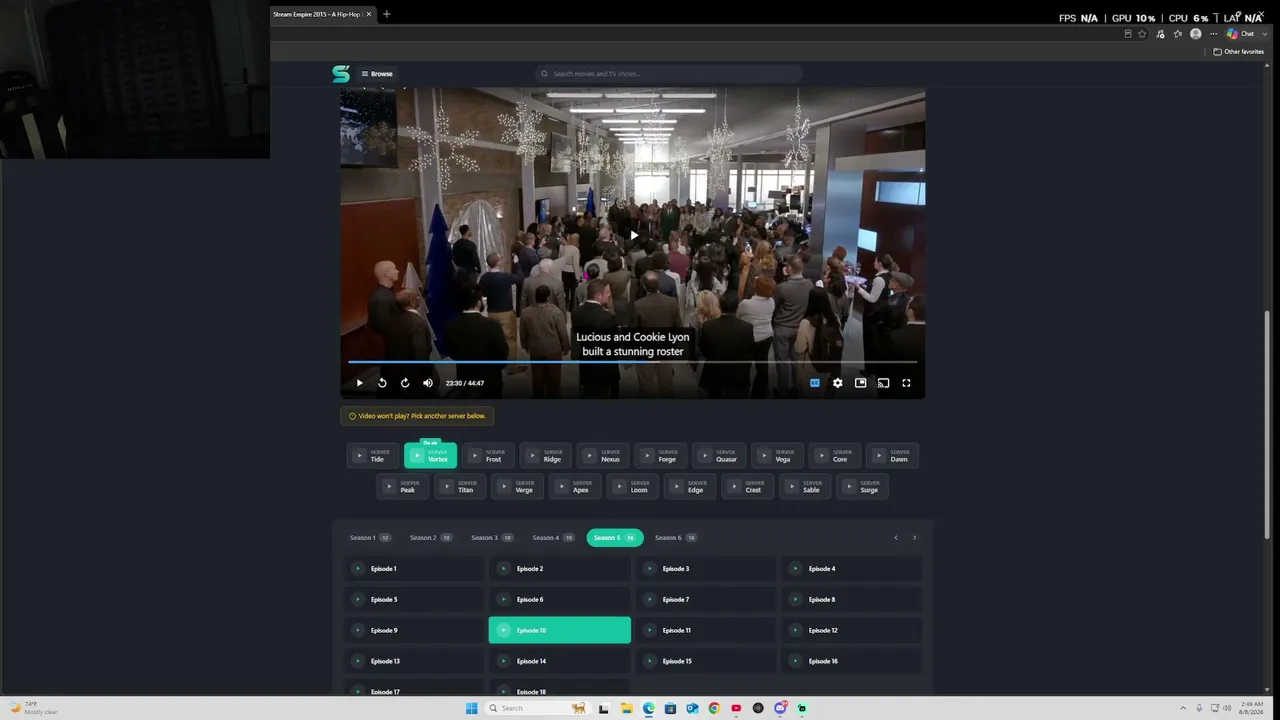Select the Season 5 tab
Screen dimensions: 1280x720
coord(615,538)
